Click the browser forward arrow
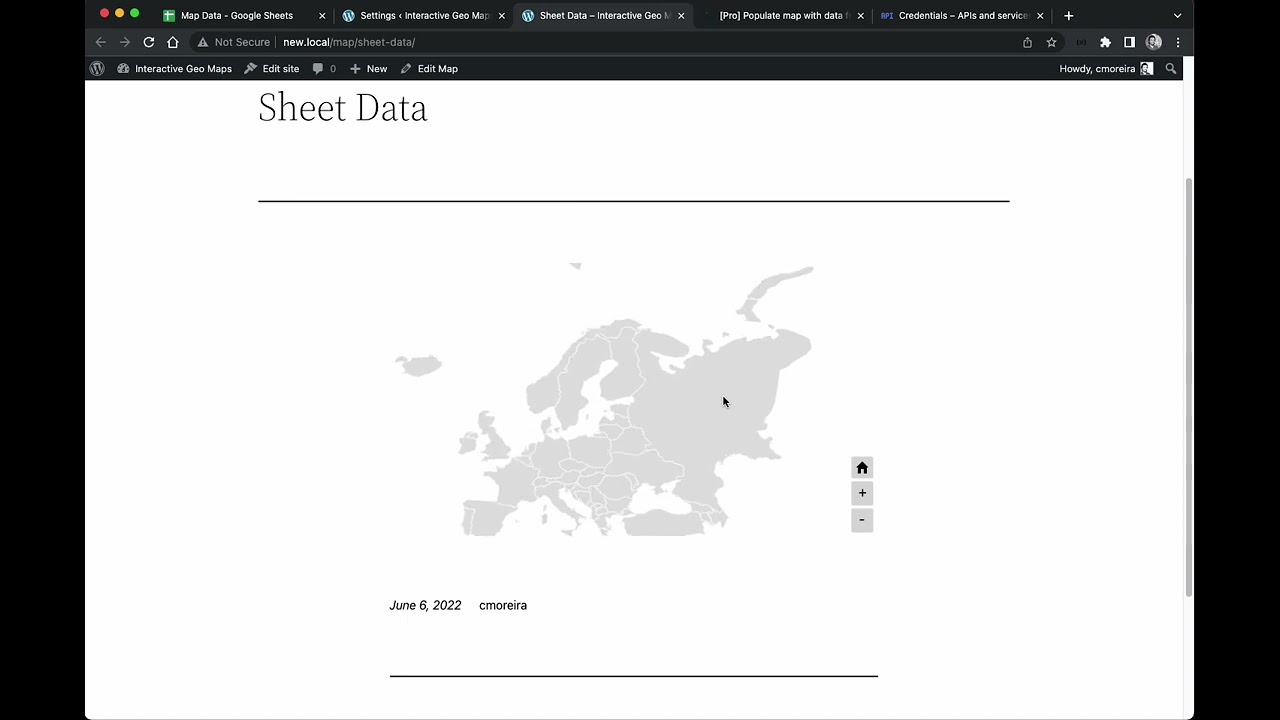Image resolution: width=1280 pixels, height=720 pixels. coord(125,42)
